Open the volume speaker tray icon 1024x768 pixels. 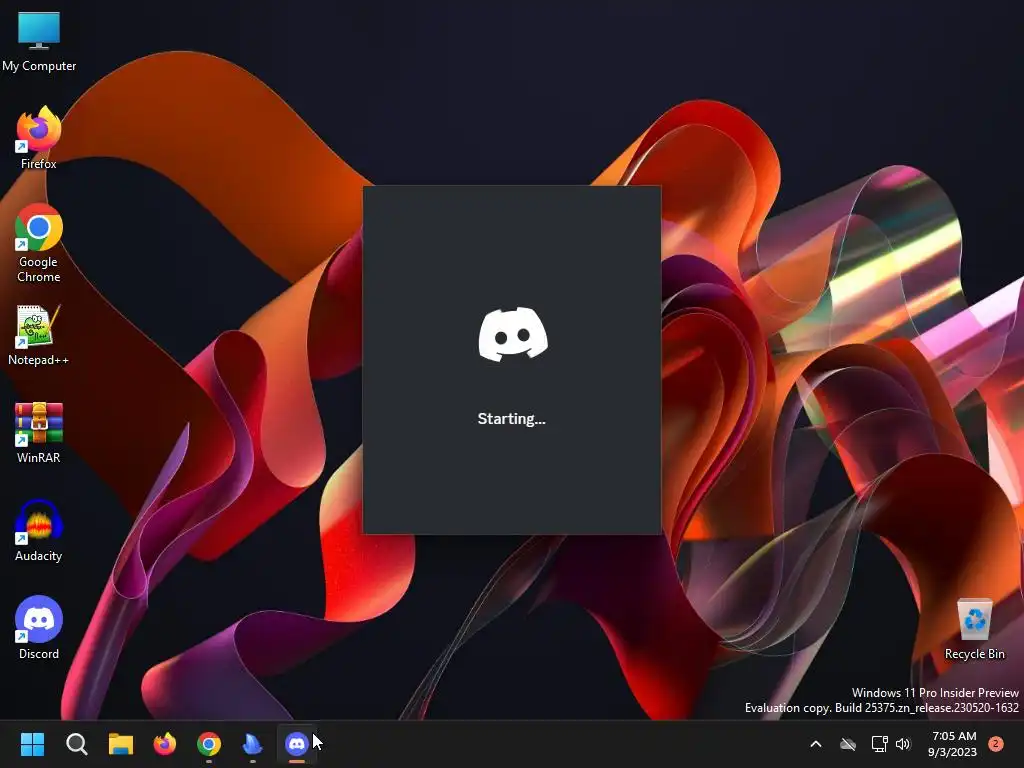903,744
